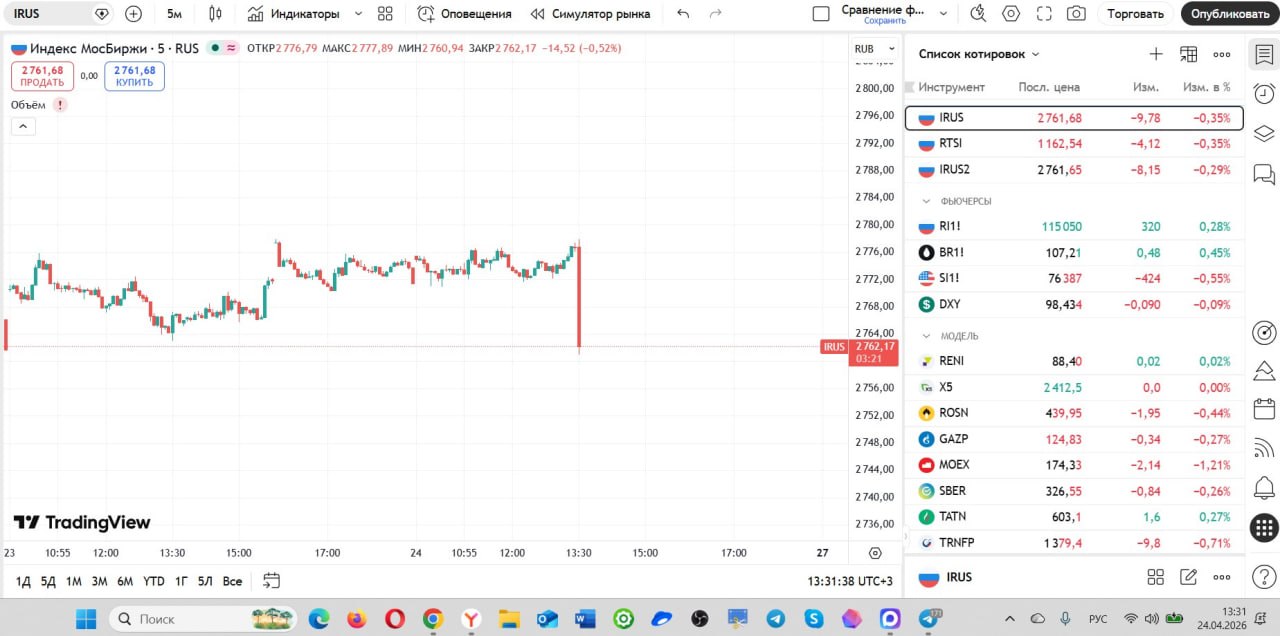
Task: Select SI1! futures row
Action: pyautogui.click(x=1074, y=278)
